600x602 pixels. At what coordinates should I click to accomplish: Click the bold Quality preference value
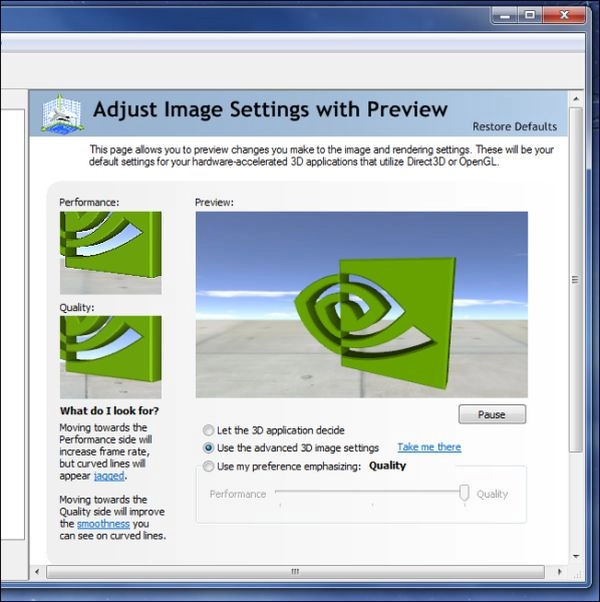tap(387, 466)
